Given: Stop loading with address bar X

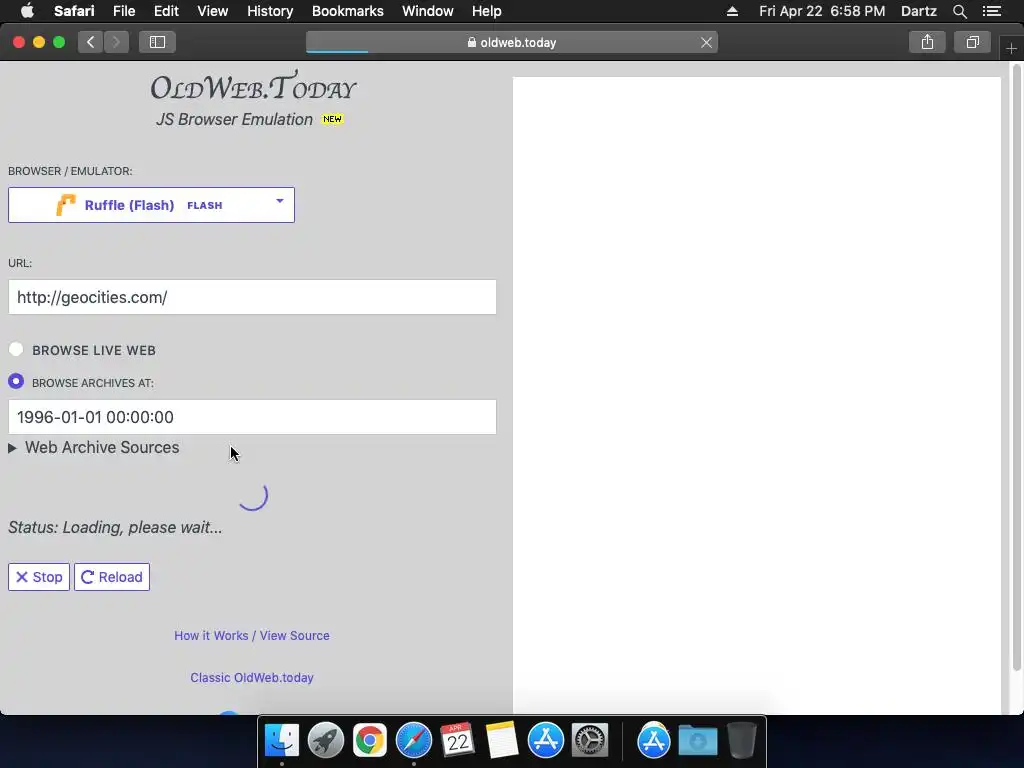Looking at the screenshot, I should point(706,42).
